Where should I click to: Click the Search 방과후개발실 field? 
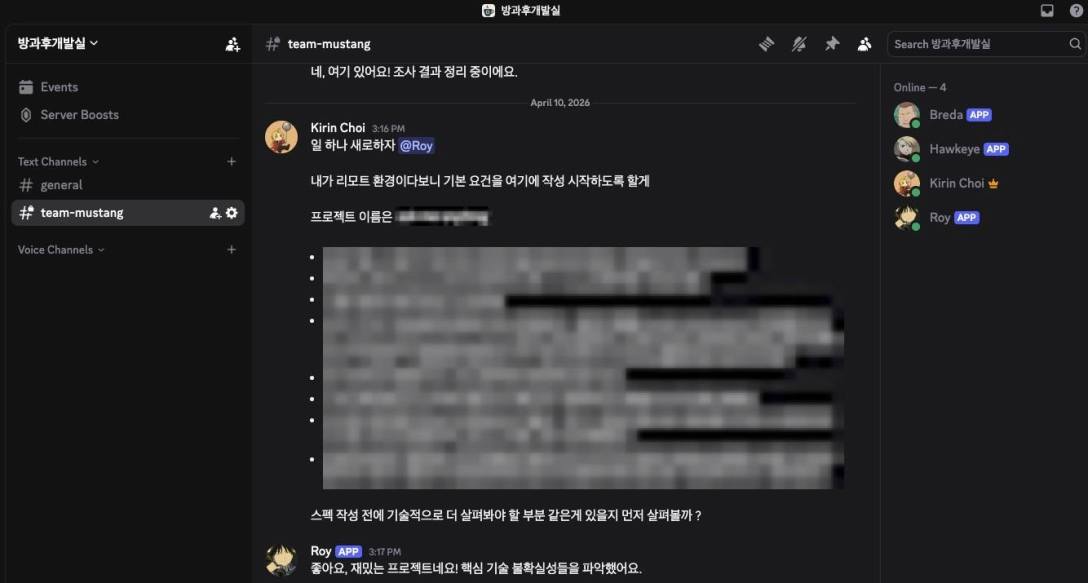click(x=987, y=44)
